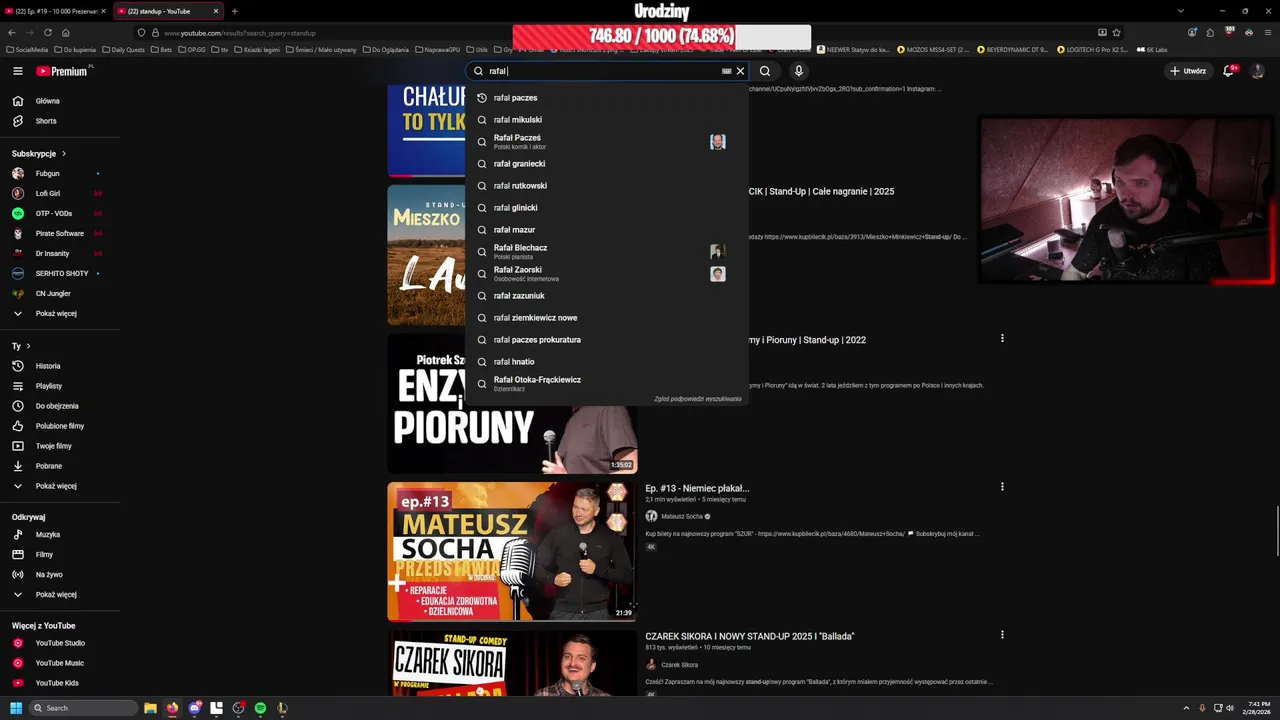Open a new browser tab with plus

[x=235, y=11]
